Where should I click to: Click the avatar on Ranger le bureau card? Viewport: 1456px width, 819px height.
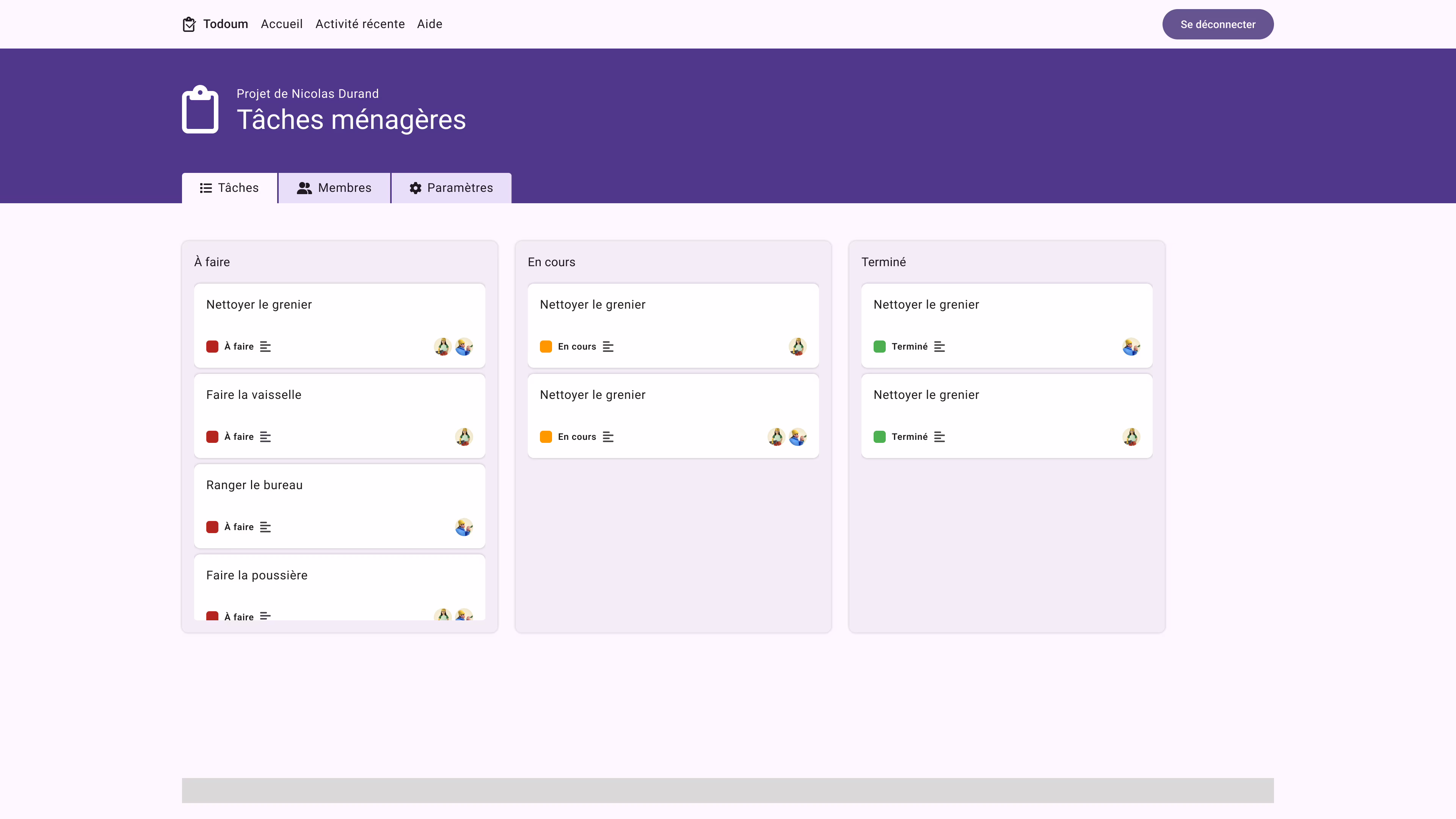click(x=464, y=527)
